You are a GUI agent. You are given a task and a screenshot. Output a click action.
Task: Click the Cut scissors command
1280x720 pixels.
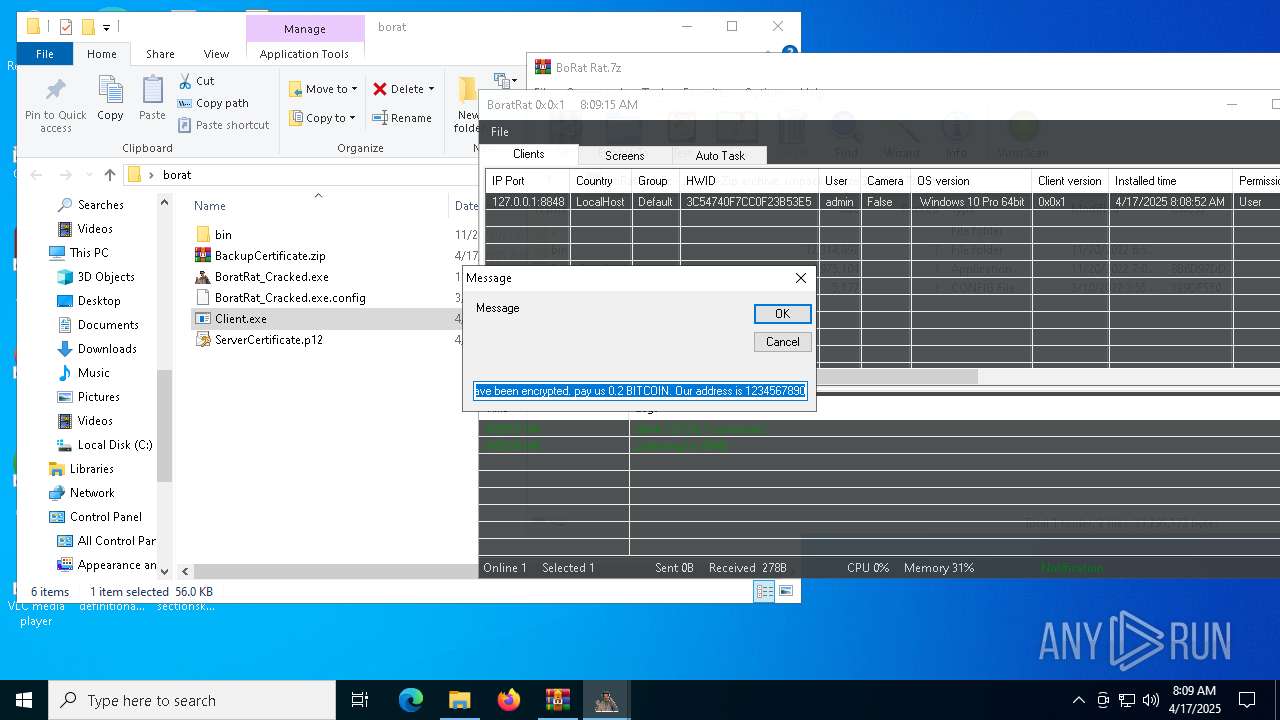tap(196, 81)
